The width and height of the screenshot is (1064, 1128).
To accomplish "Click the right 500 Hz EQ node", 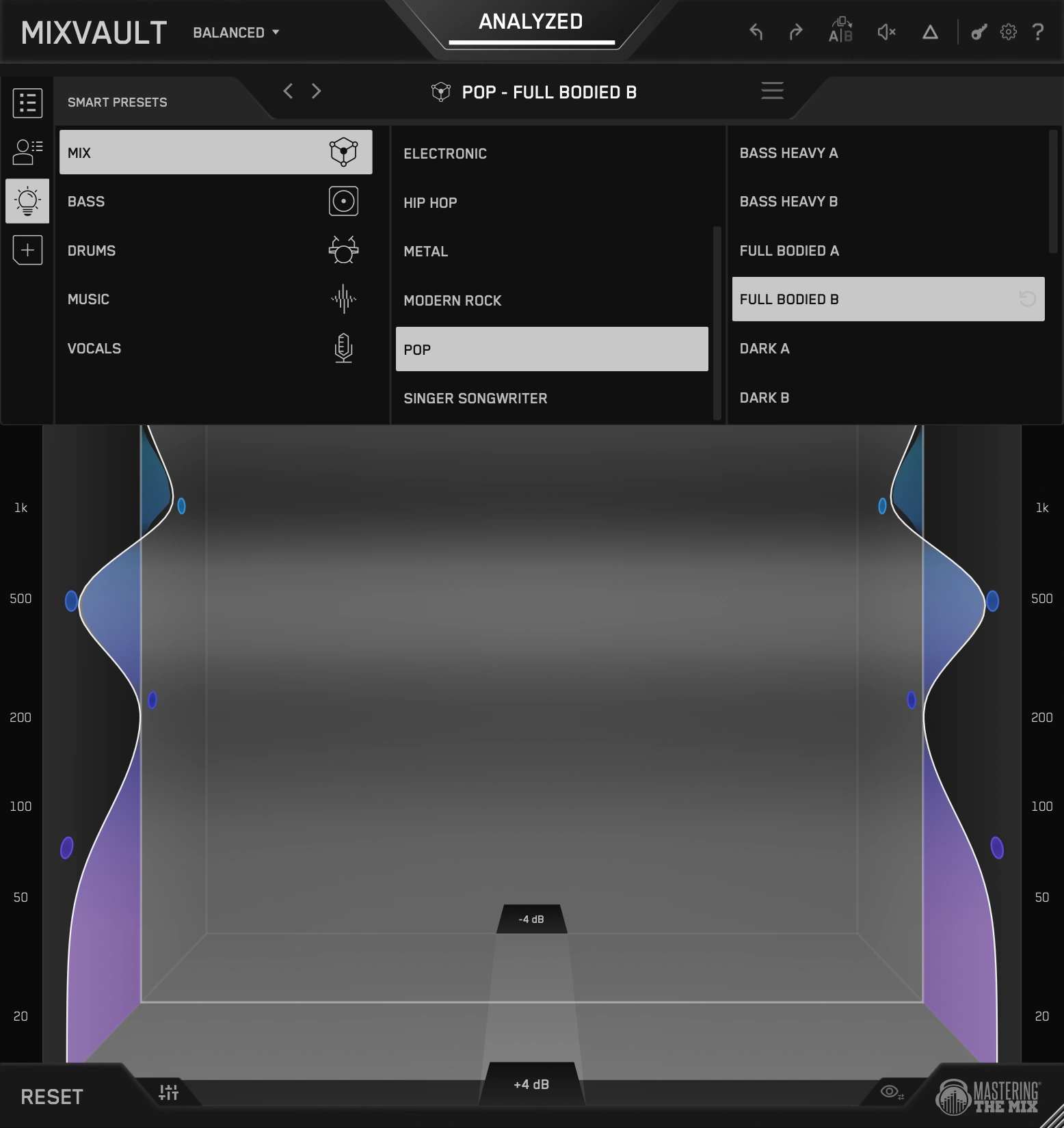I will (992, 601).
